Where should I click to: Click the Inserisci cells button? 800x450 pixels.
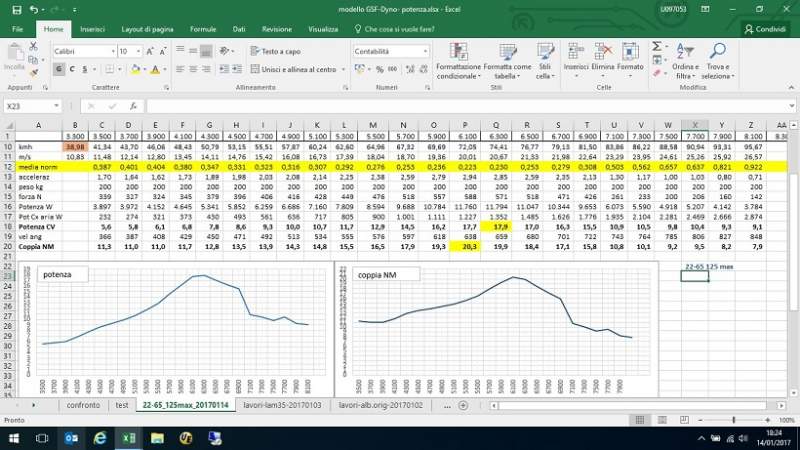(x=576, y=61)
